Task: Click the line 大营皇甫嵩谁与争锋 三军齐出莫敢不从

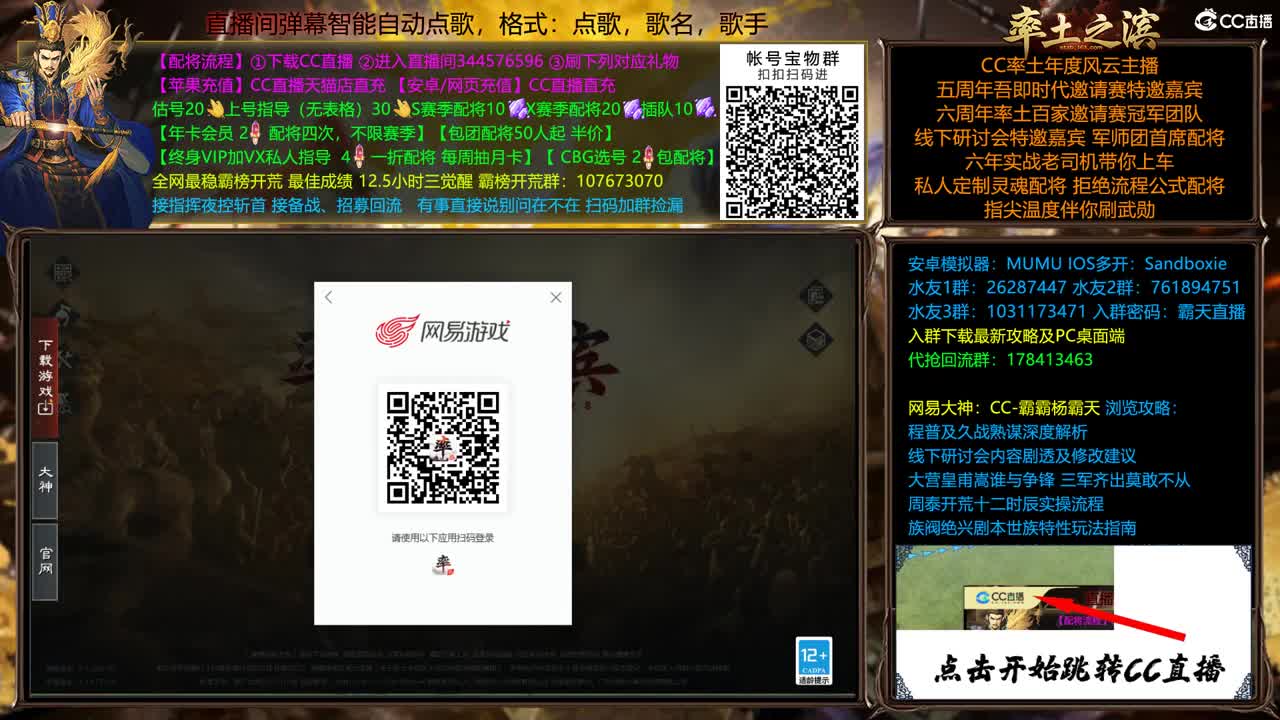Action: (1049, 480)
